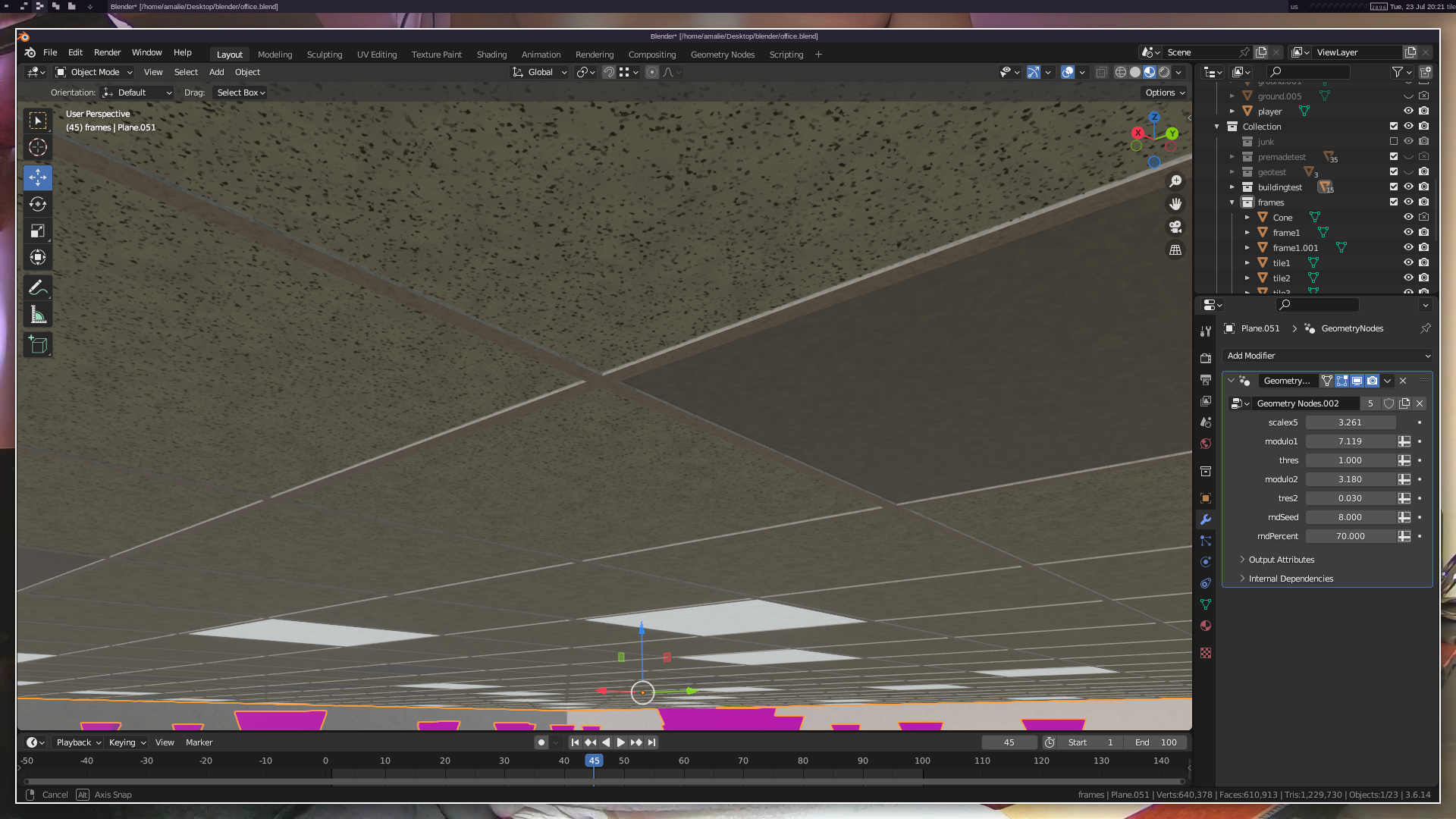Select the Annotate tool

click(38, 288)
